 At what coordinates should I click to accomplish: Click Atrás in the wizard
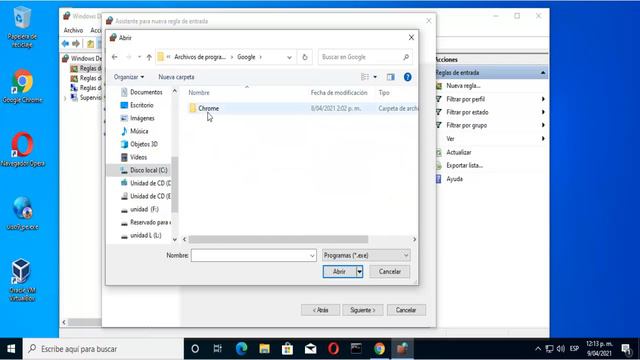click(x=320, y=310)
